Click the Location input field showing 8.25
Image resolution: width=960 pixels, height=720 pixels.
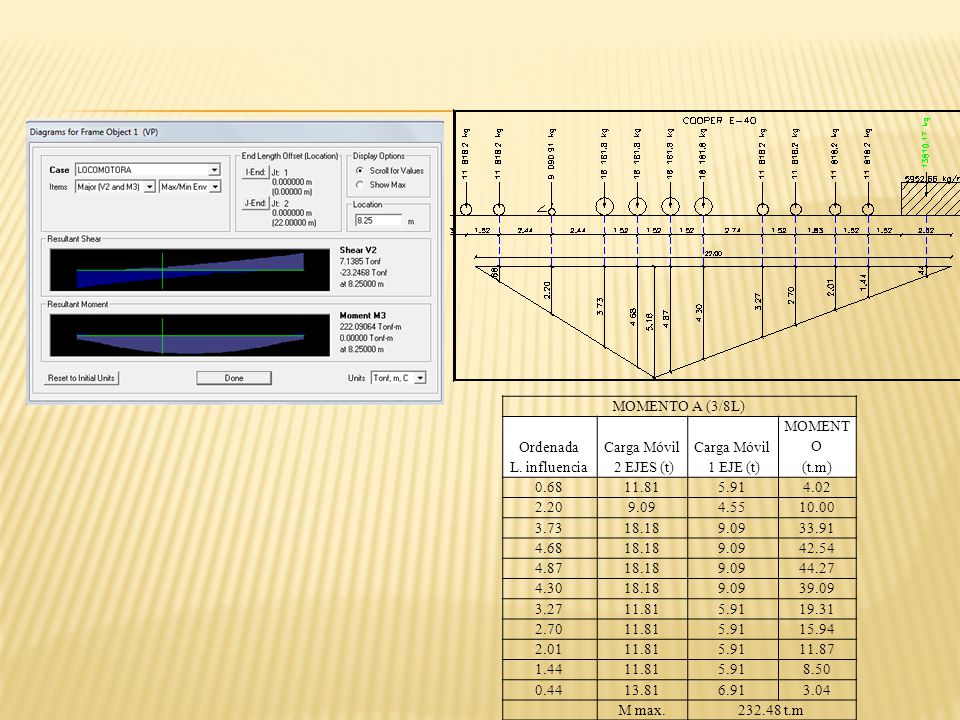[378, 220]
